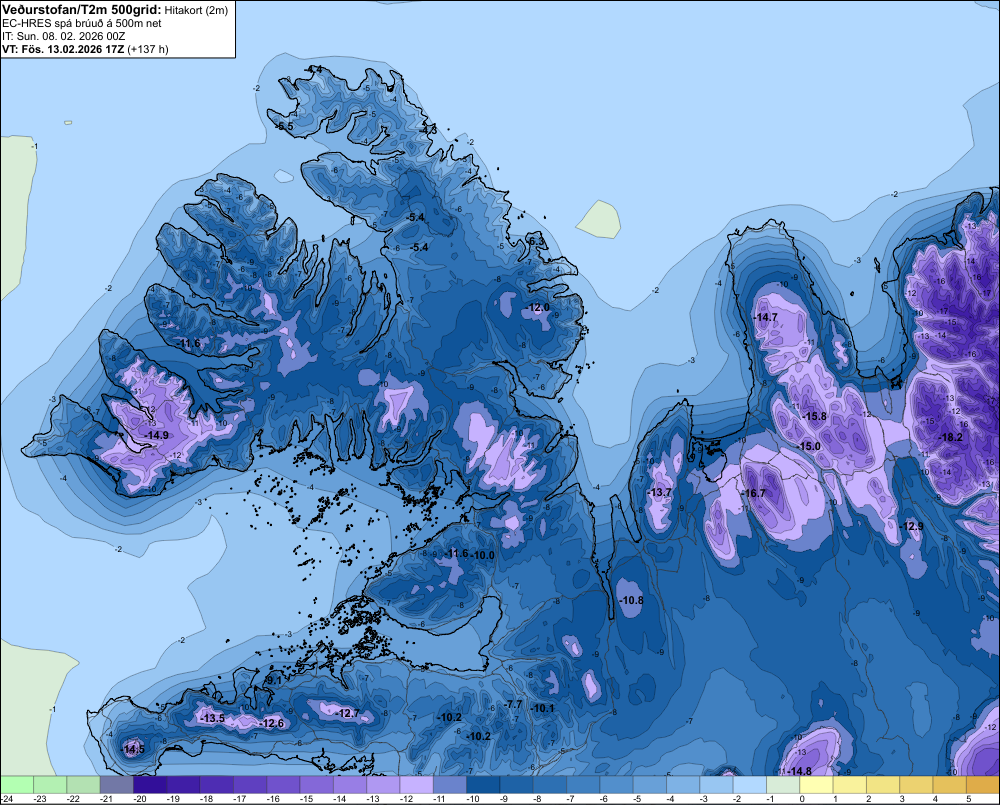Select the -4.4 temperature label at top
This screenshot has height=805, width=1000.
point(313,68)
